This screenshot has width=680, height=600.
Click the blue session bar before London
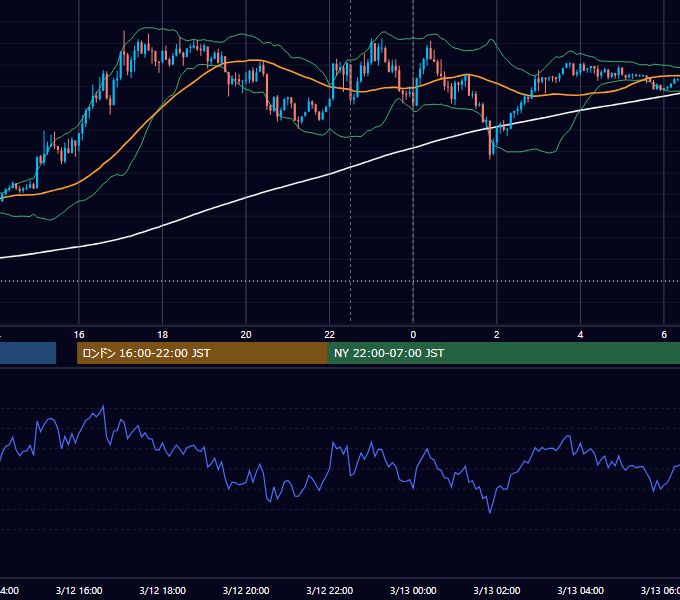coord(28,353)
